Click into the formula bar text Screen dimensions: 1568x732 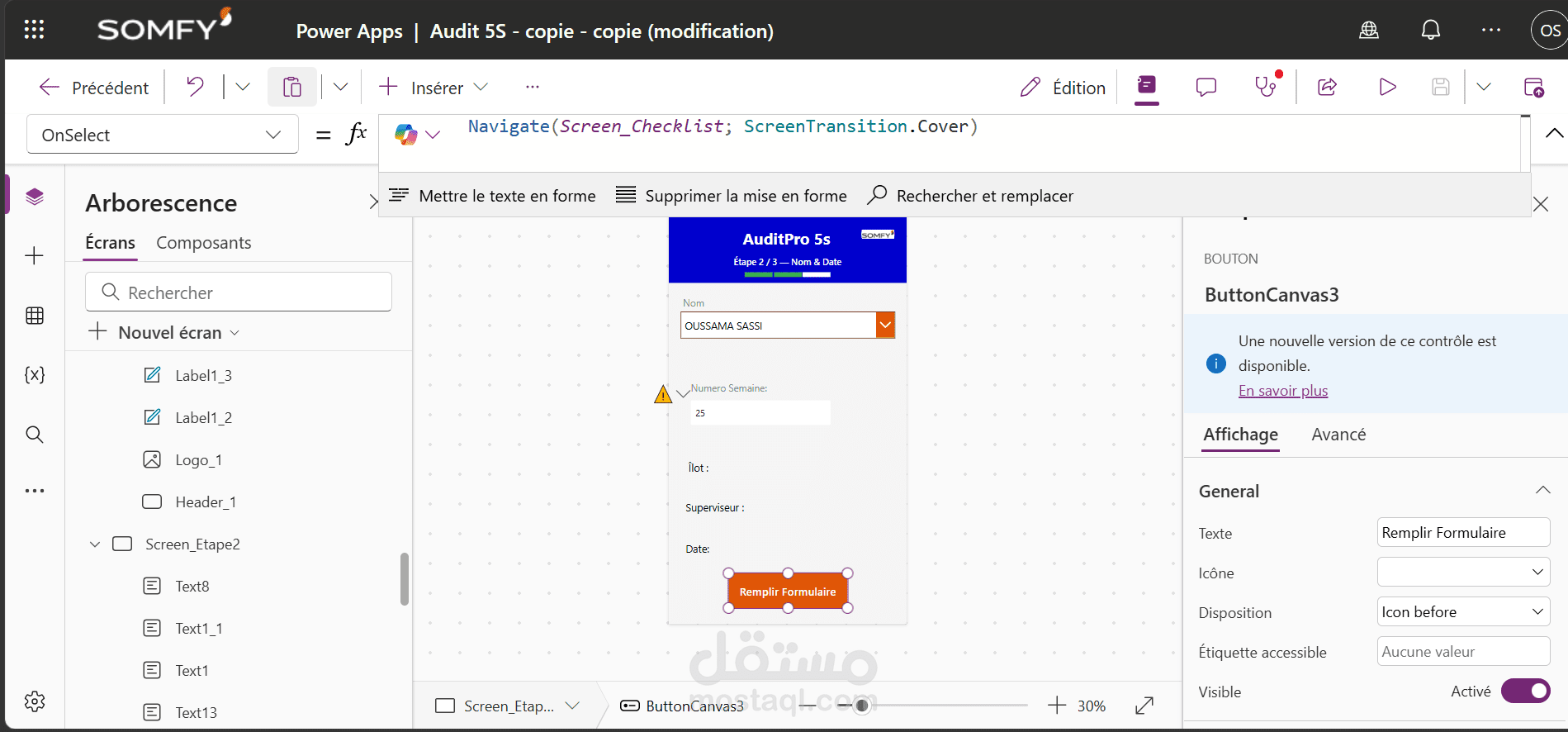coord(722,126)
